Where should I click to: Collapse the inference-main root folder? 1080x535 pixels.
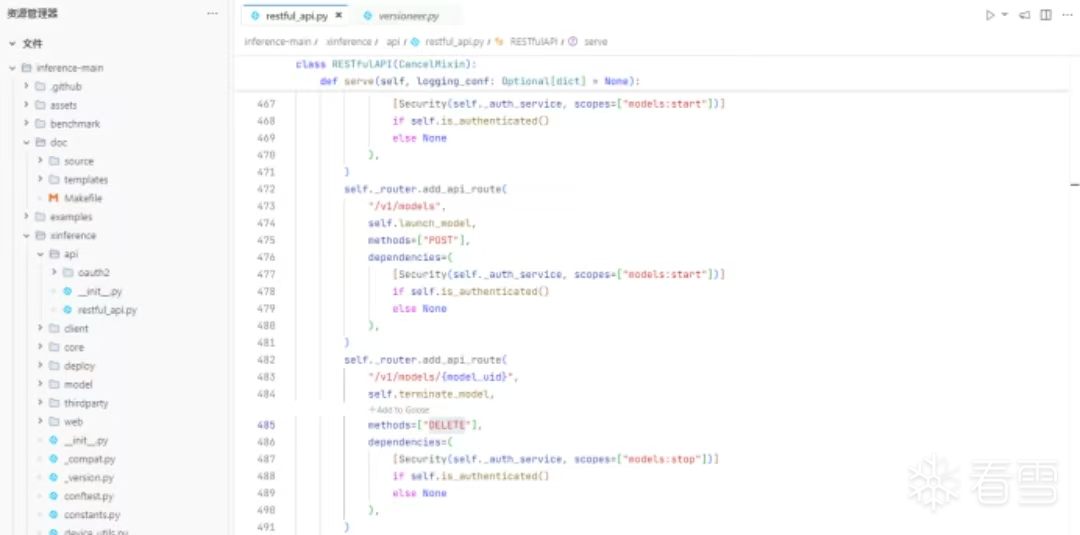13,68
